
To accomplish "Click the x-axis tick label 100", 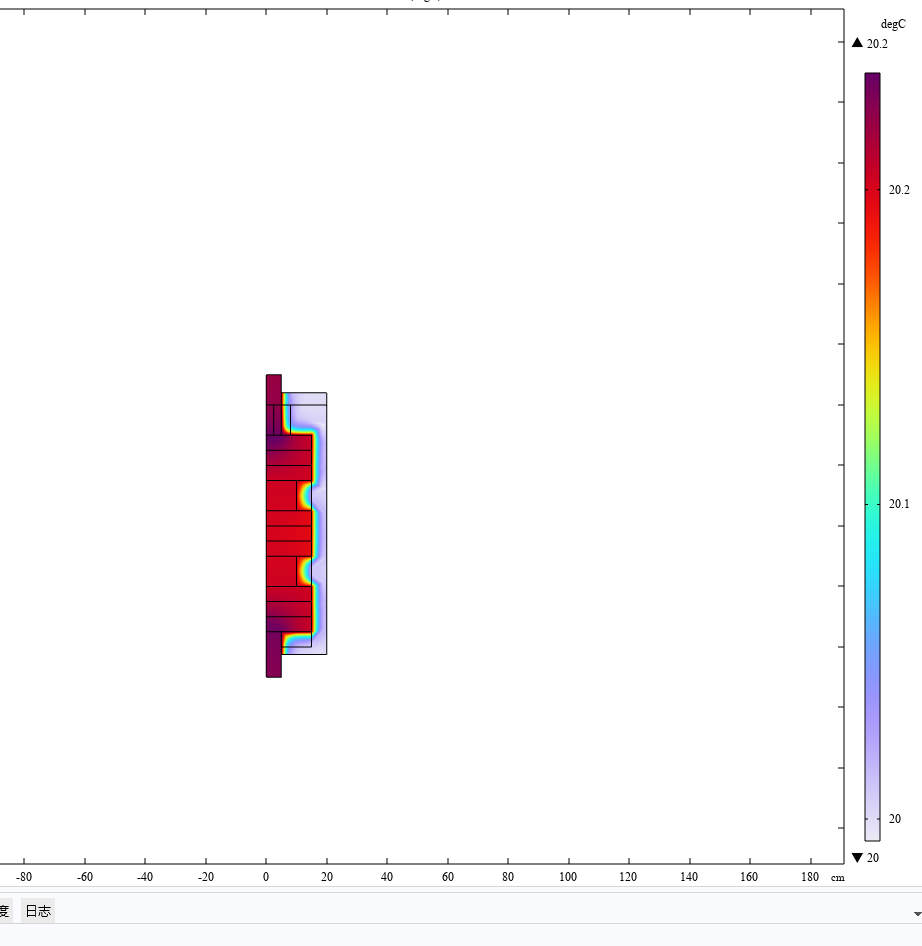I will (568, 877).
